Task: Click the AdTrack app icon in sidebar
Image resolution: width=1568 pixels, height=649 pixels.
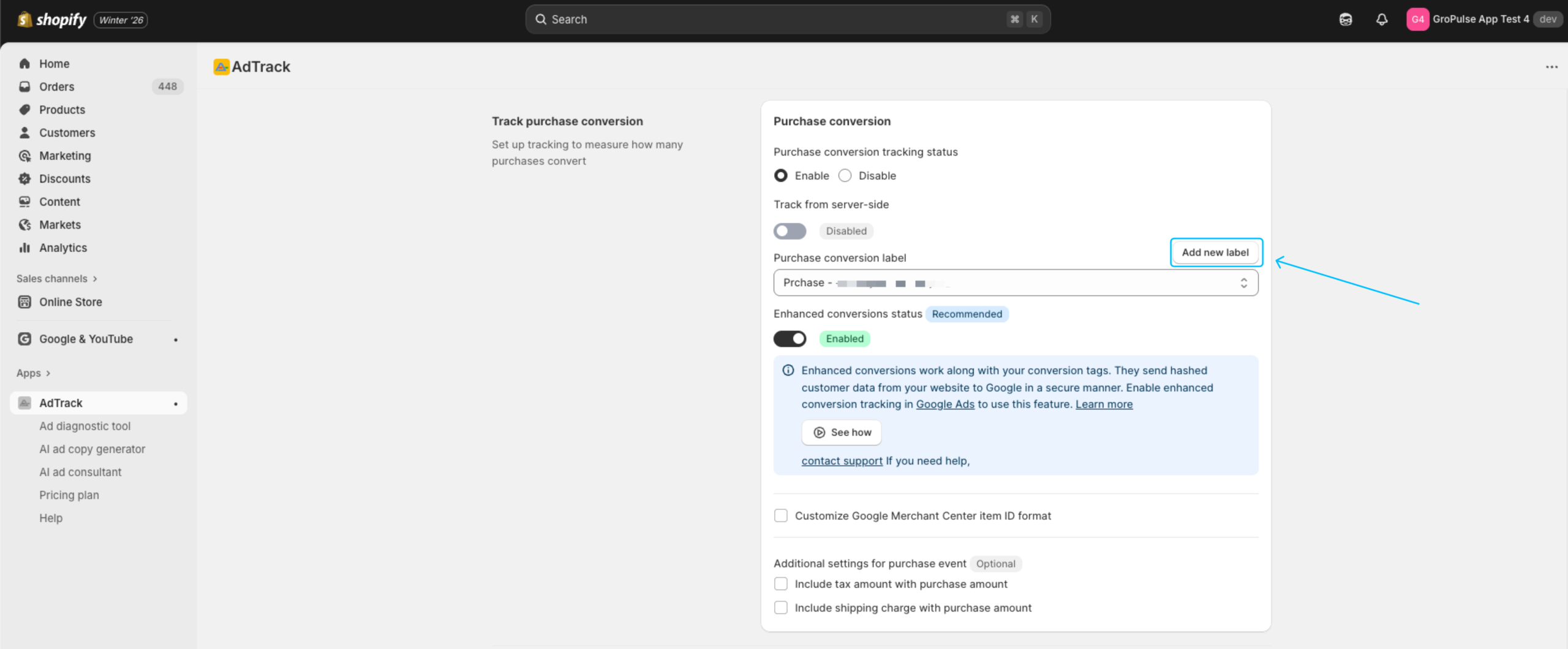Action: click(x=24, y=403)
